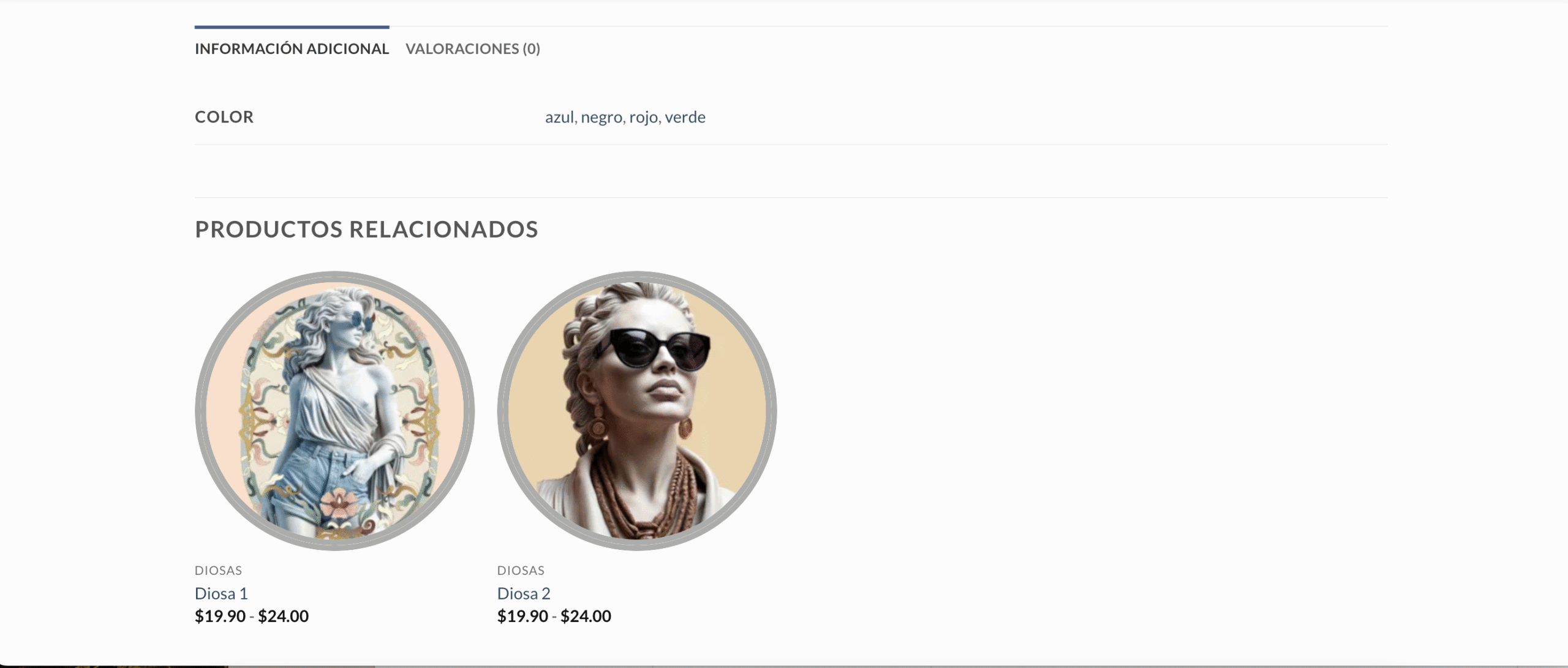Image resolution: width=1568 pixels, height=668 pixels.
Task: Click the dash in Diosa 2 price range
Action: tap(554, 617)
